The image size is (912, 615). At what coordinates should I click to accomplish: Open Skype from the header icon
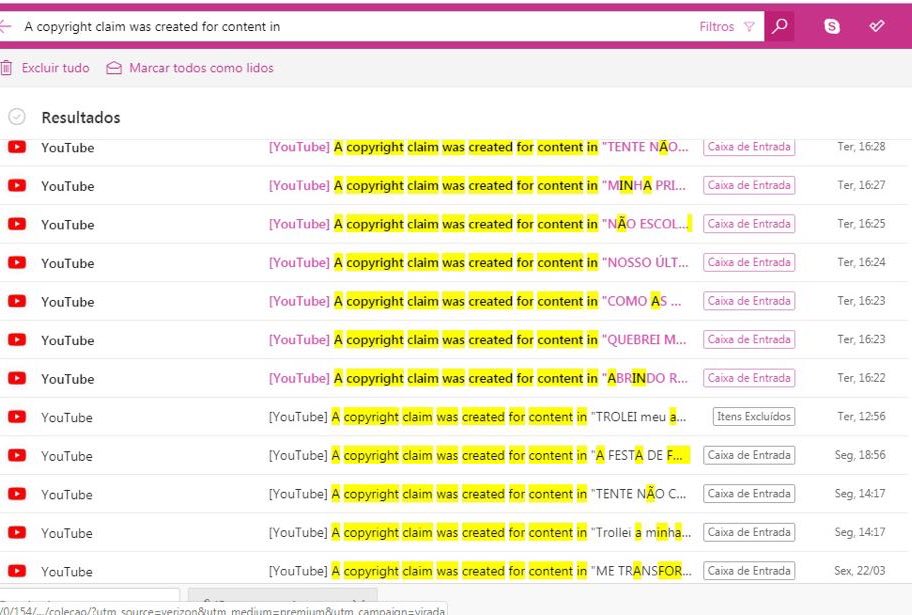(832, 26)
